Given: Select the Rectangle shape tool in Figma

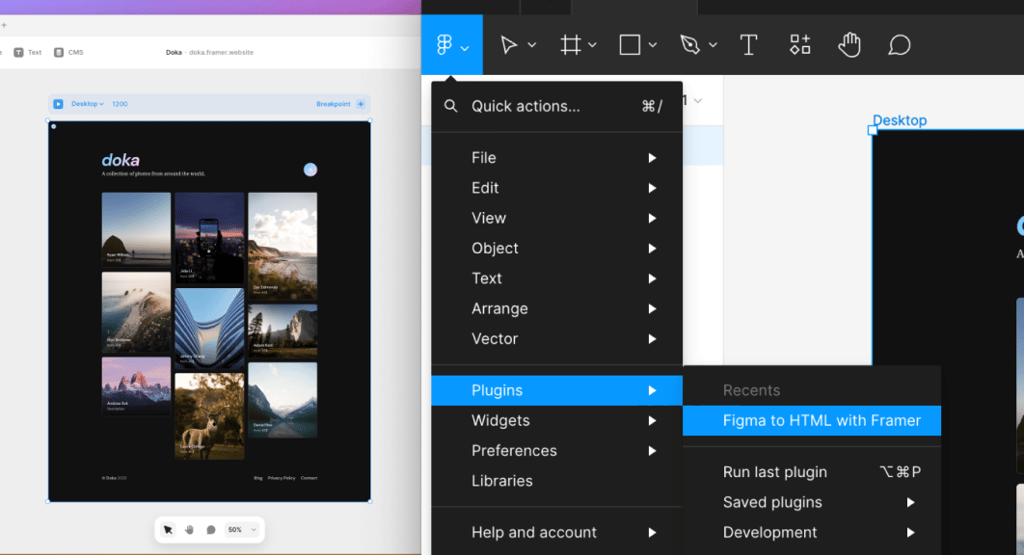Looking at the screenshot, I should pos(630,45).
